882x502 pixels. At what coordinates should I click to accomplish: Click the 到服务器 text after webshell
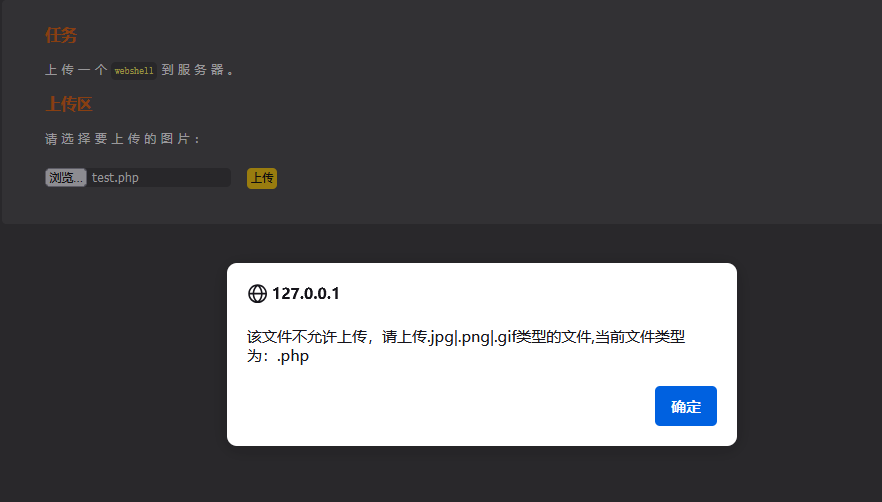(193, 70)
